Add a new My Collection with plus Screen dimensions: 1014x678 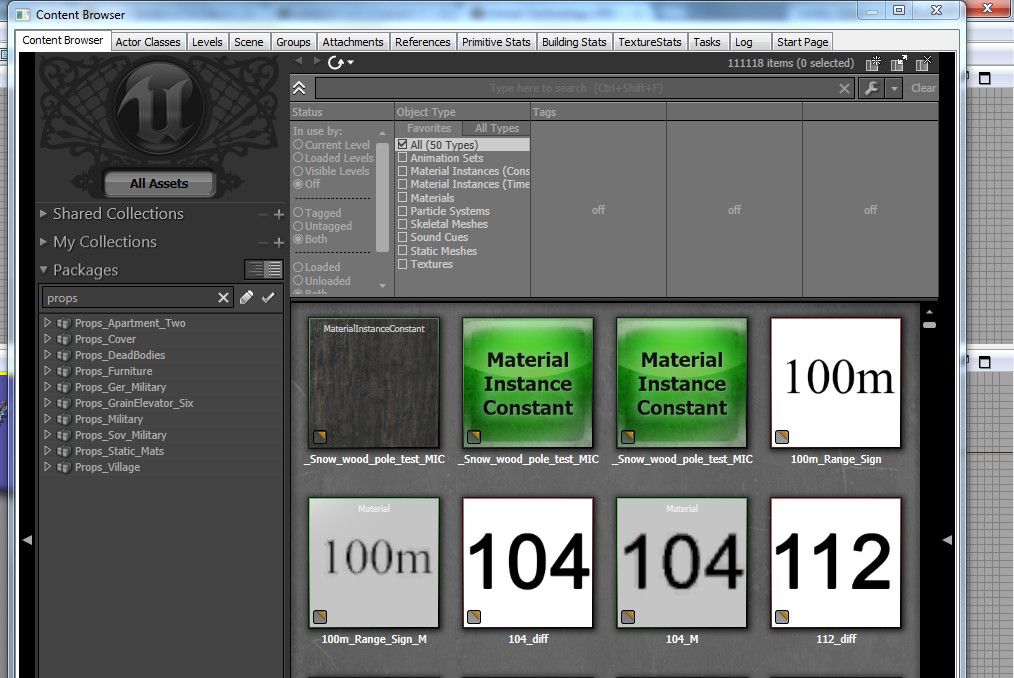[278, 242]
